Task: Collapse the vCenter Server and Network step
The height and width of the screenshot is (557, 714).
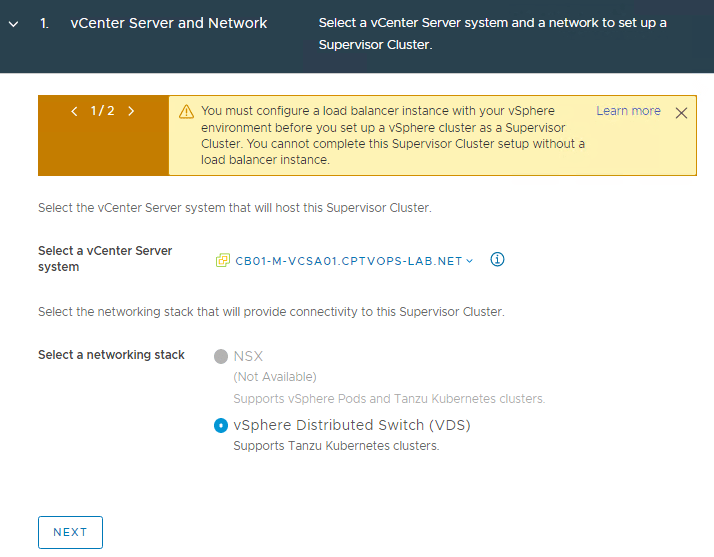Action: [x=13, y=23]
